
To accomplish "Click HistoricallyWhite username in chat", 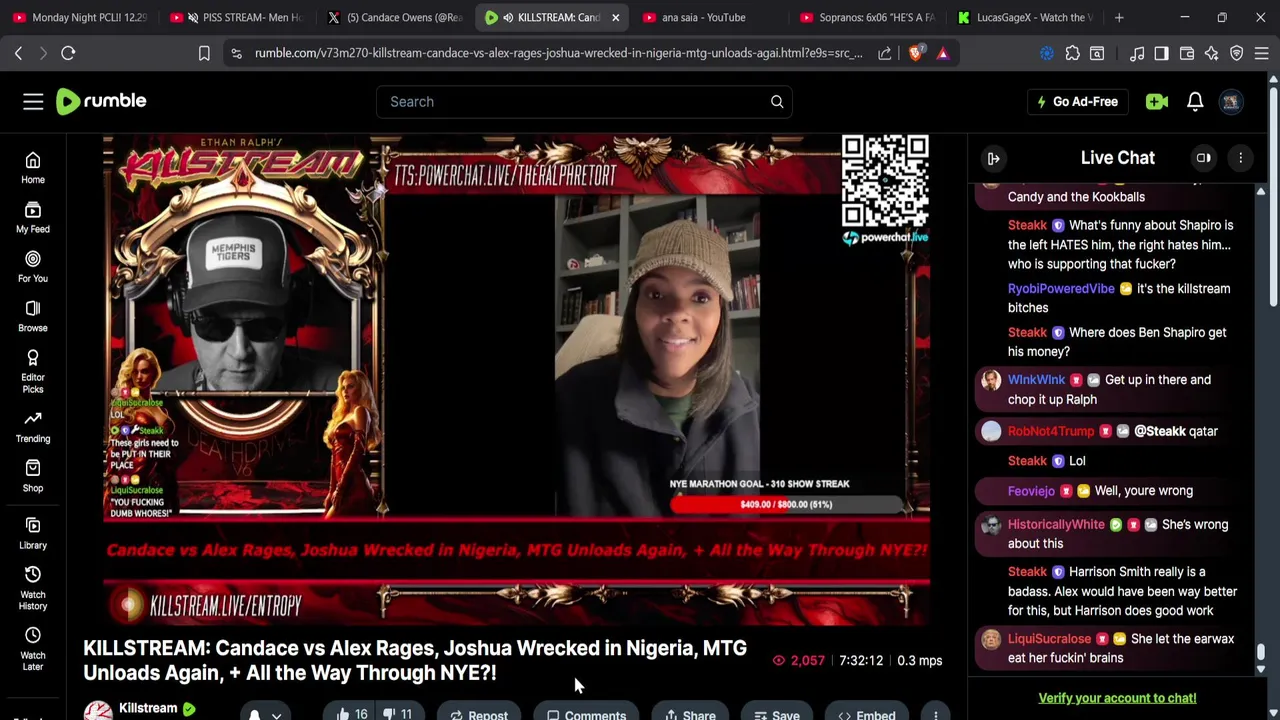I will pos(1056,525).
